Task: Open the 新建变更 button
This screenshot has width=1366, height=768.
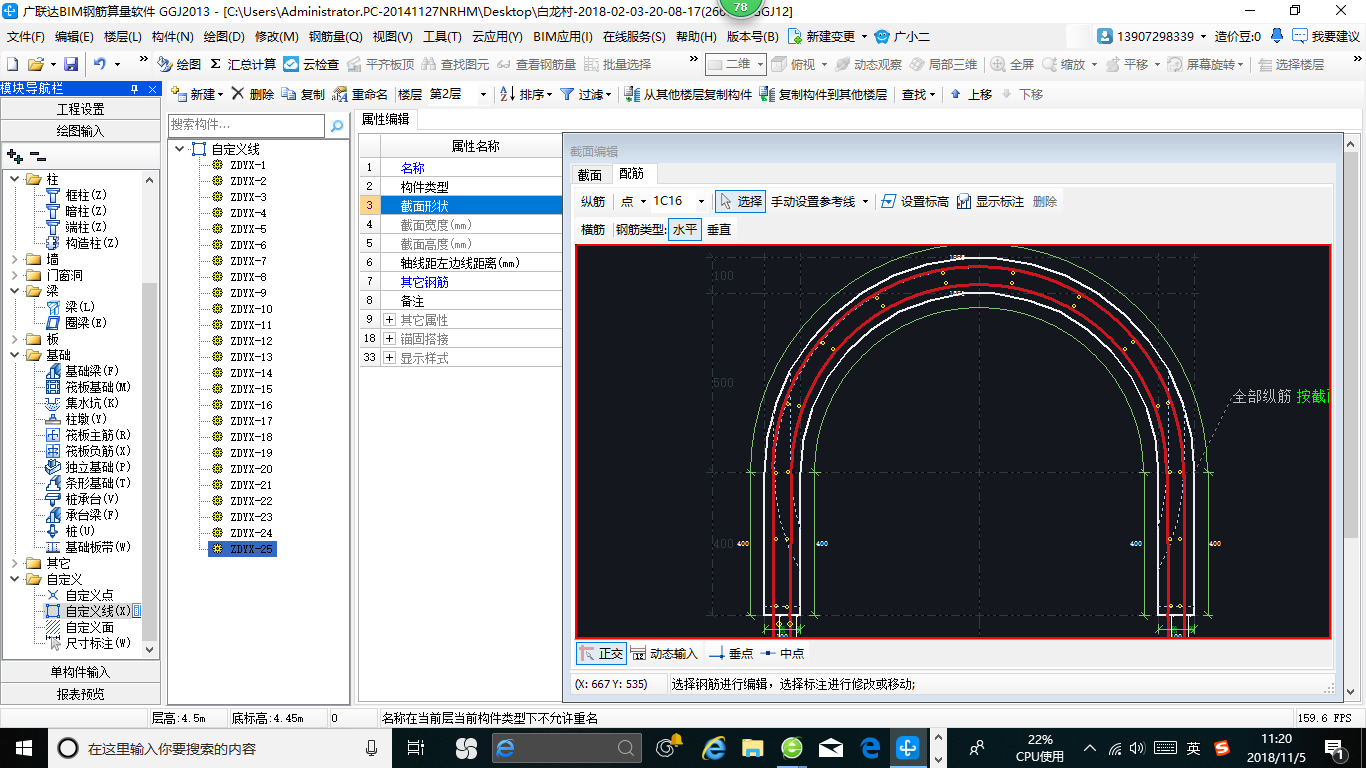Action: tap(828, 36)
